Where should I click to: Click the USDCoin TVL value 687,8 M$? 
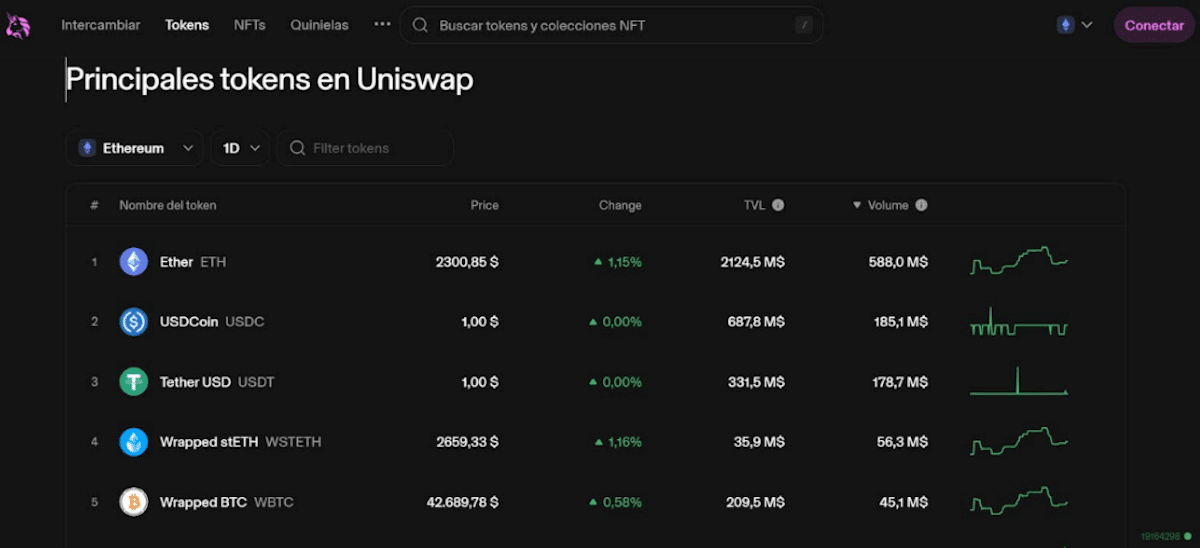(x=756, y=322)
